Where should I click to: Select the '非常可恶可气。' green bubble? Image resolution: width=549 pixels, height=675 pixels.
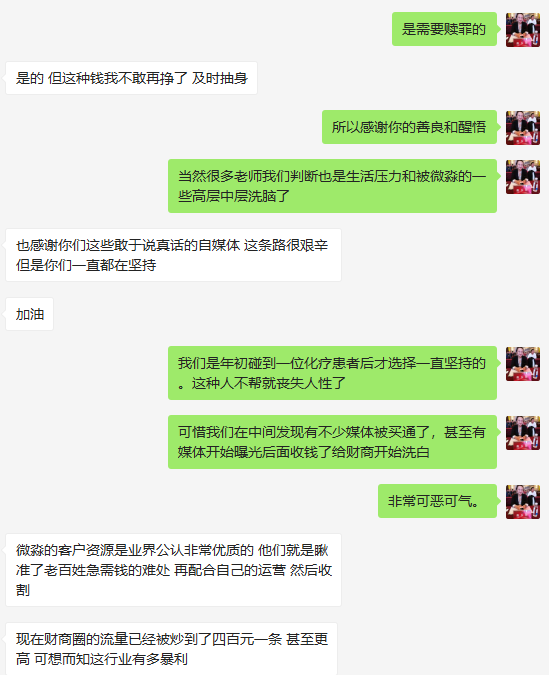pyautogui.click(x=437, y=501)
